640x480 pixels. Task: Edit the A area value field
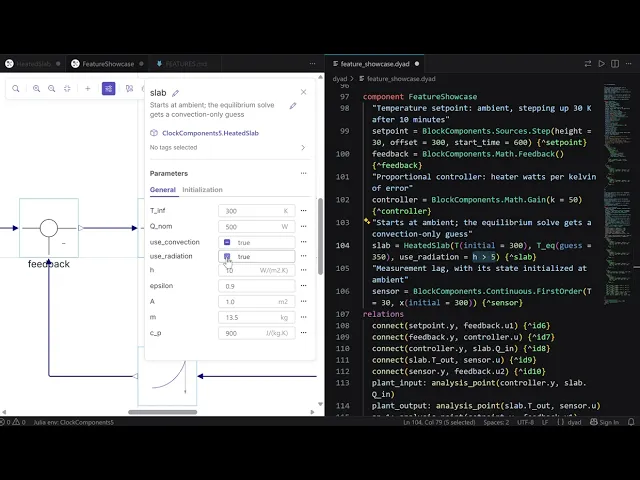pos(256,302)
